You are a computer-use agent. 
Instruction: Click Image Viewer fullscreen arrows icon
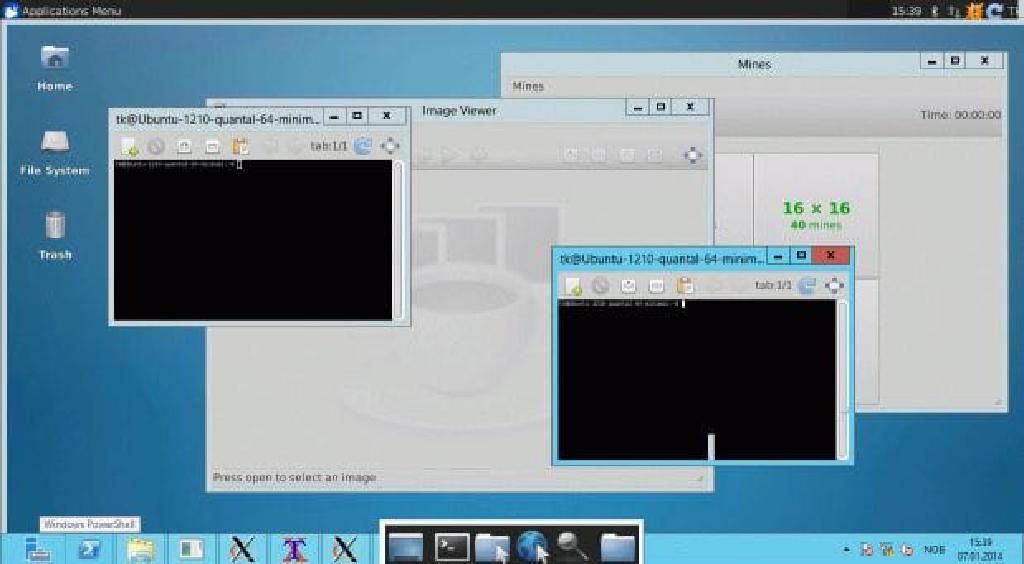(x=693, y=155)
